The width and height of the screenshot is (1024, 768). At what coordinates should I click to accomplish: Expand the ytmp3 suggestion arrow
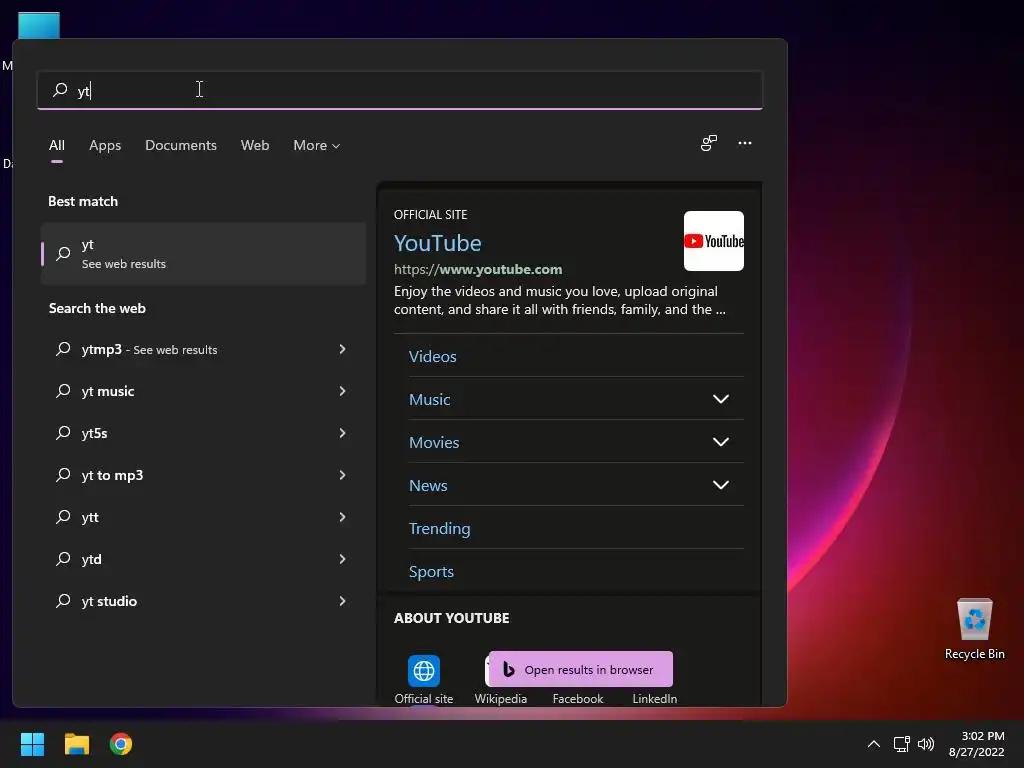(342, 349)
